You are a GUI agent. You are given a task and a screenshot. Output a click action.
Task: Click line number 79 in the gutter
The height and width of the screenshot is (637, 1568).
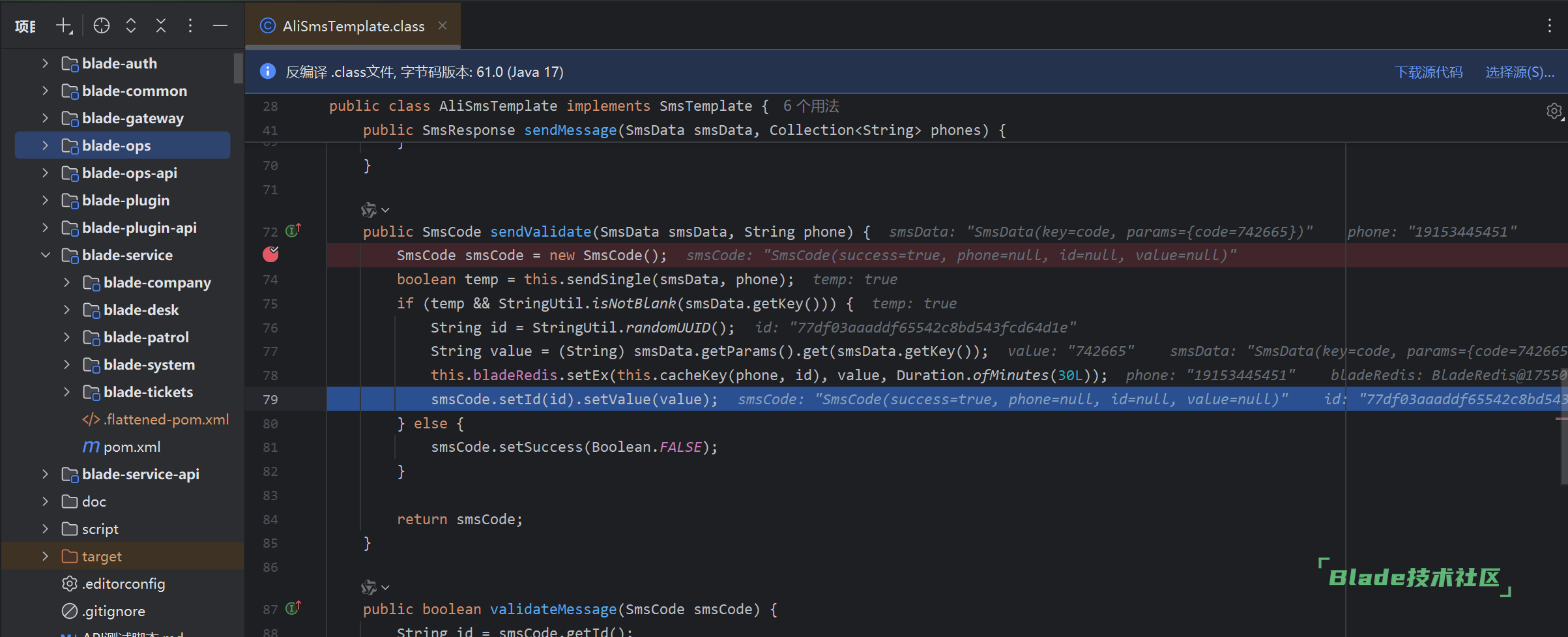click(270, 399)
